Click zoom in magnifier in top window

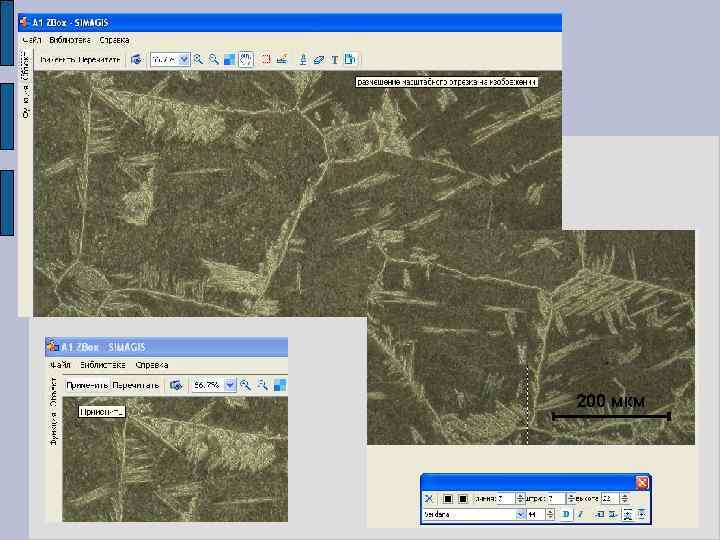[198, 59]
